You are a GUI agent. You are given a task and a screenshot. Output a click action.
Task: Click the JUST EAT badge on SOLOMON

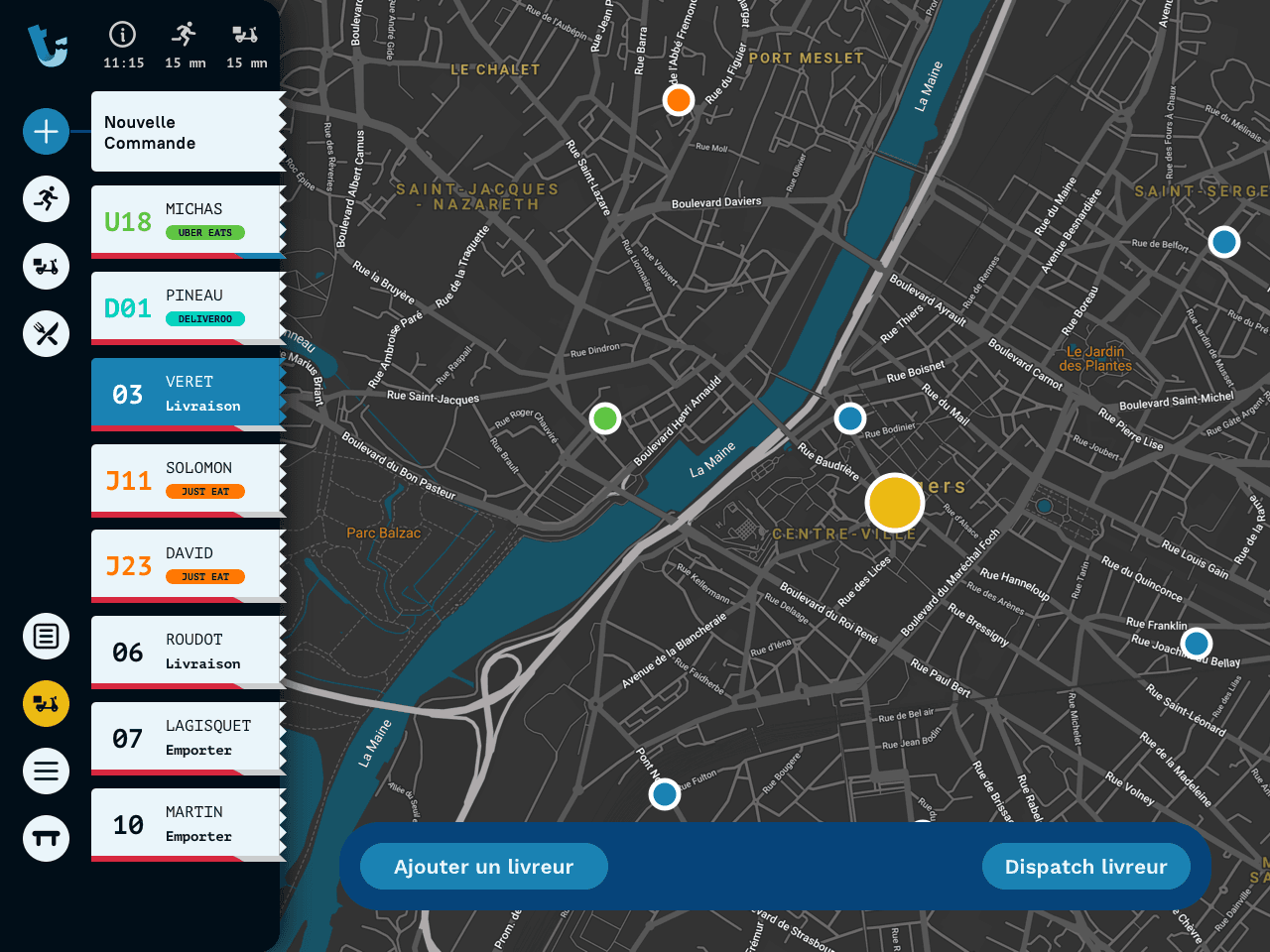click(205, 492)
